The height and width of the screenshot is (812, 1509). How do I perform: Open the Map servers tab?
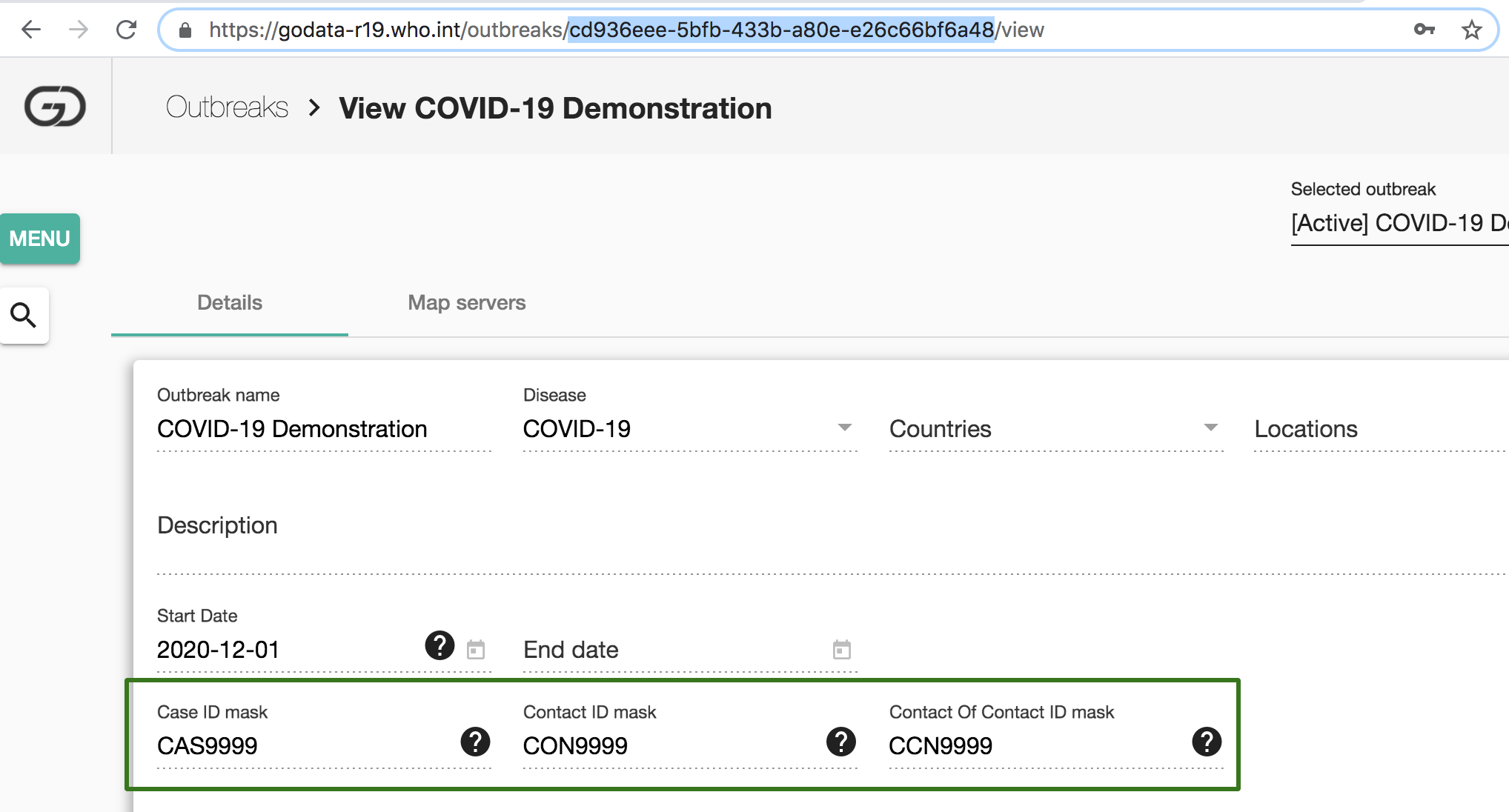pos(467,301)
